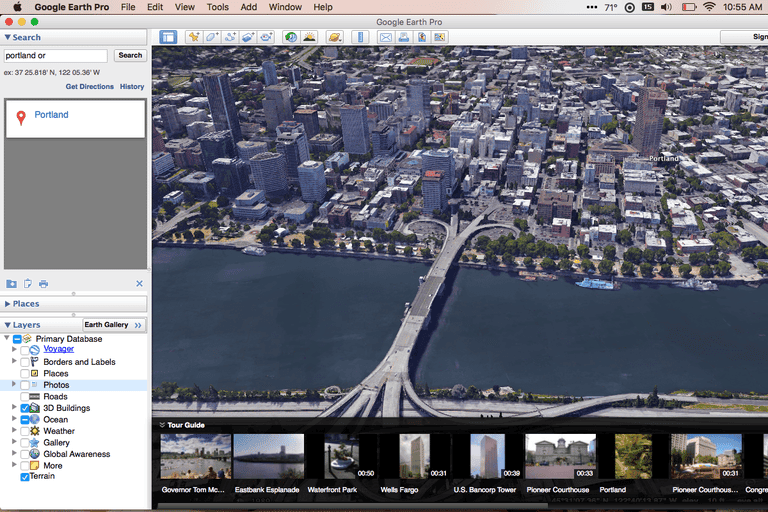Add a polygon using the toolbar icon
768x512 pixels.
[212, 37]
